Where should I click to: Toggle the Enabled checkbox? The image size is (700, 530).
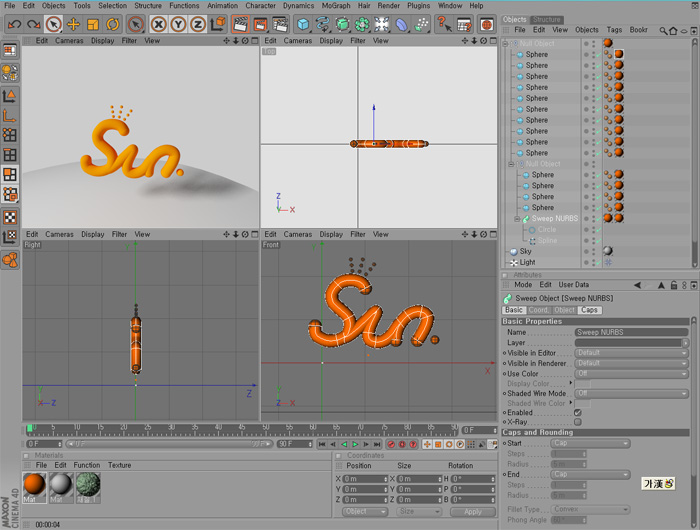[x=578, y=413]
